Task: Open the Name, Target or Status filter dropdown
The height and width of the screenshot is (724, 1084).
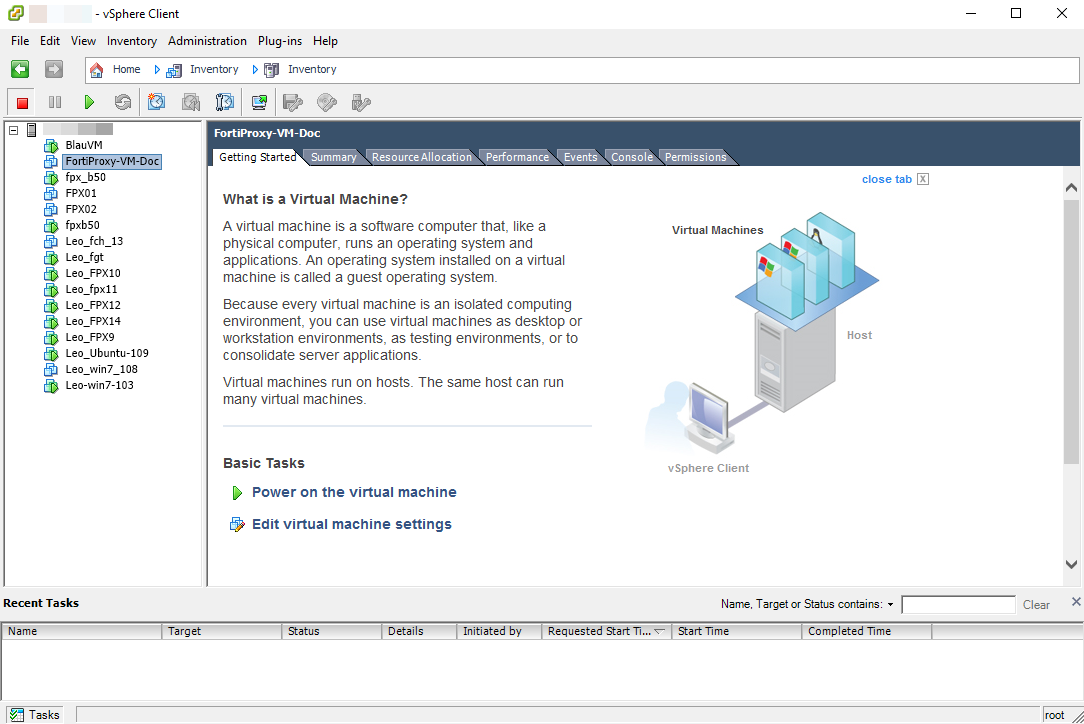Action: [890, 604]
